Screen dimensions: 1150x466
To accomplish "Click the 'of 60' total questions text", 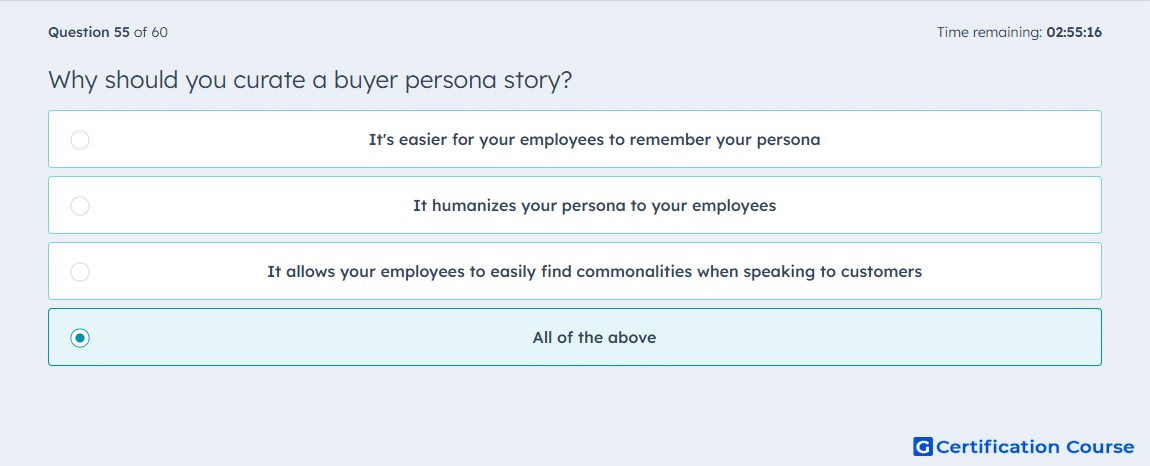I will [x=150, y=32].
